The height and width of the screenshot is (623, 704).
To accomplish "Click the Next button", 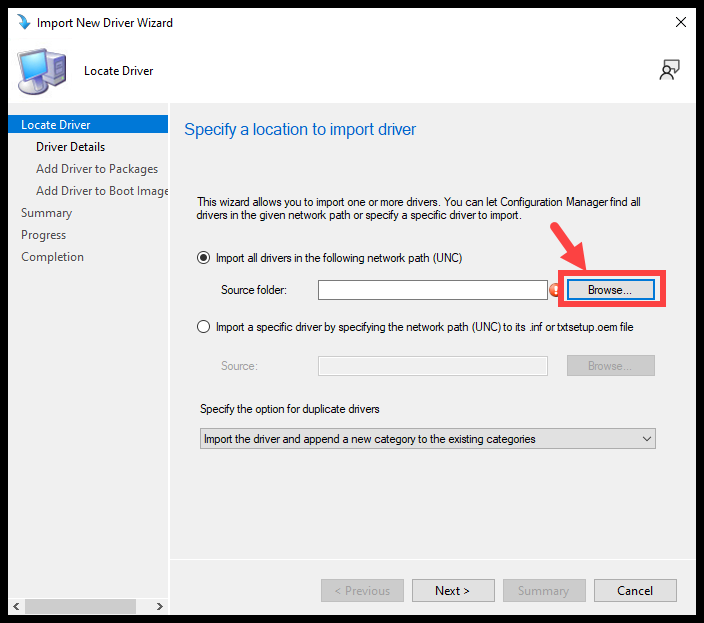I will coord(453,591).
